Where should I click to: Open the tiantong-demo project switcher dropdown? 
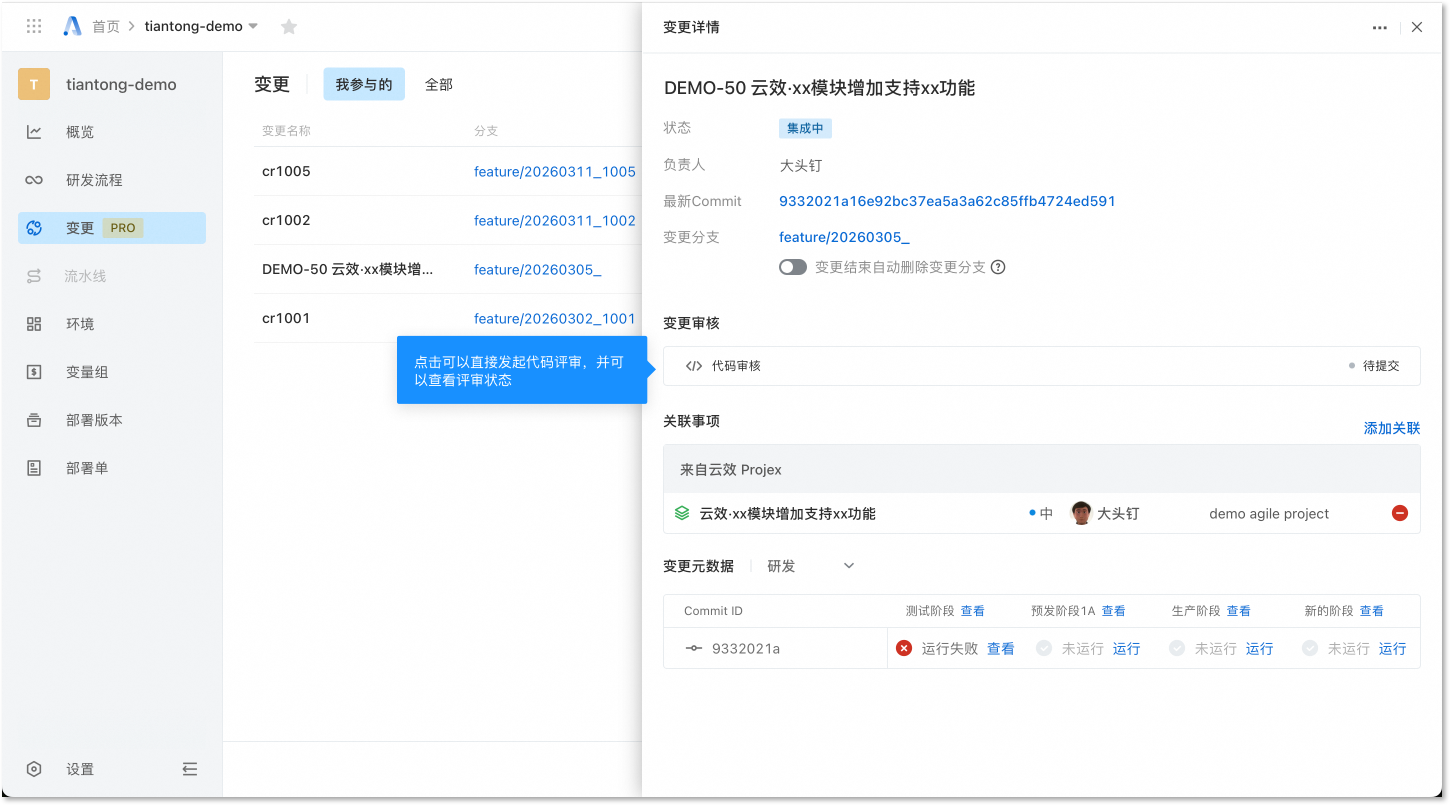pyautogui.click(x=253, y=26)
